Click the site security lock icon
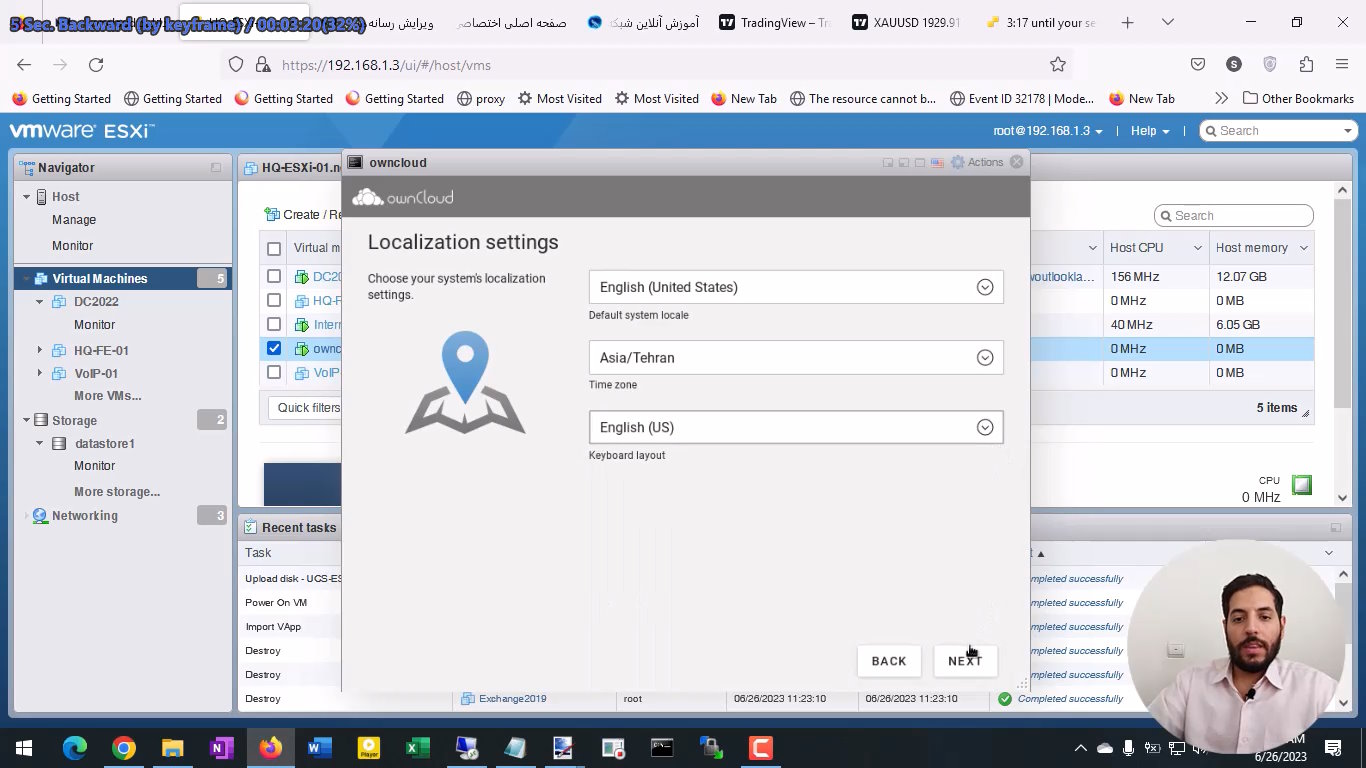The image size is (1366, 768). (x=262, y=64)
